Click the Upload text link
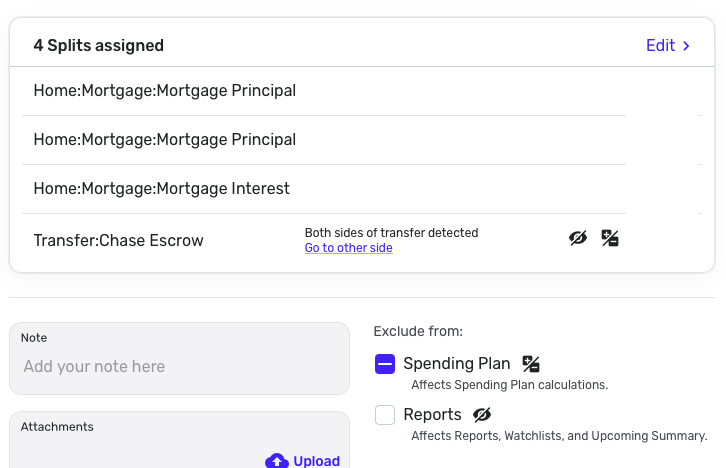The height and width of the screenshot is (468, 726). tap(316, 461)
